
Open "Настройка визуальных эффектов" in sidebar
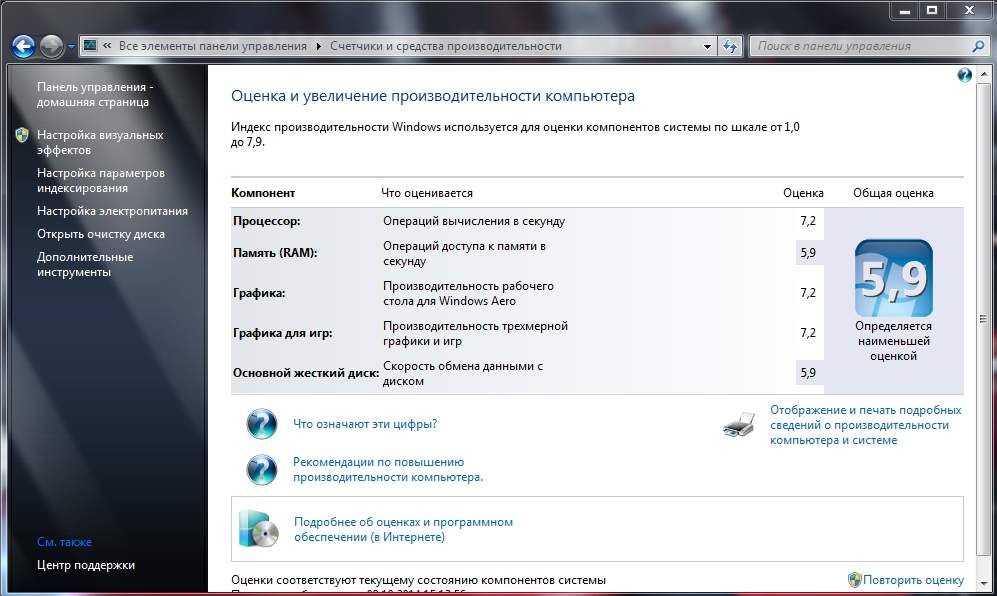click(99, 142)
